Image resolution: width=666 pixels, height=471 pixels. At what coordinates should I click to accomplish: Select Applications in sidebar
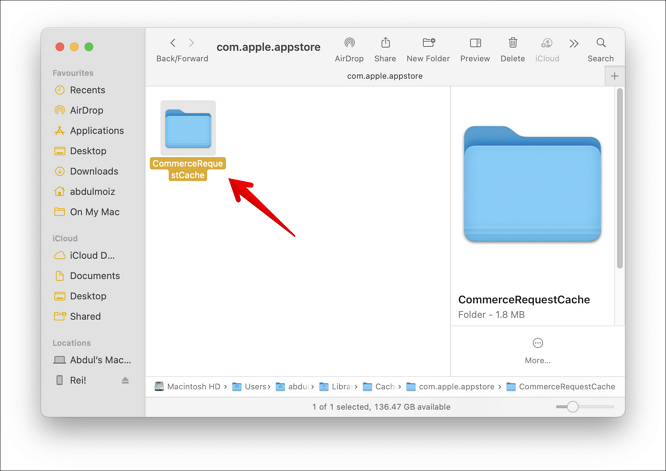point(96,131)
